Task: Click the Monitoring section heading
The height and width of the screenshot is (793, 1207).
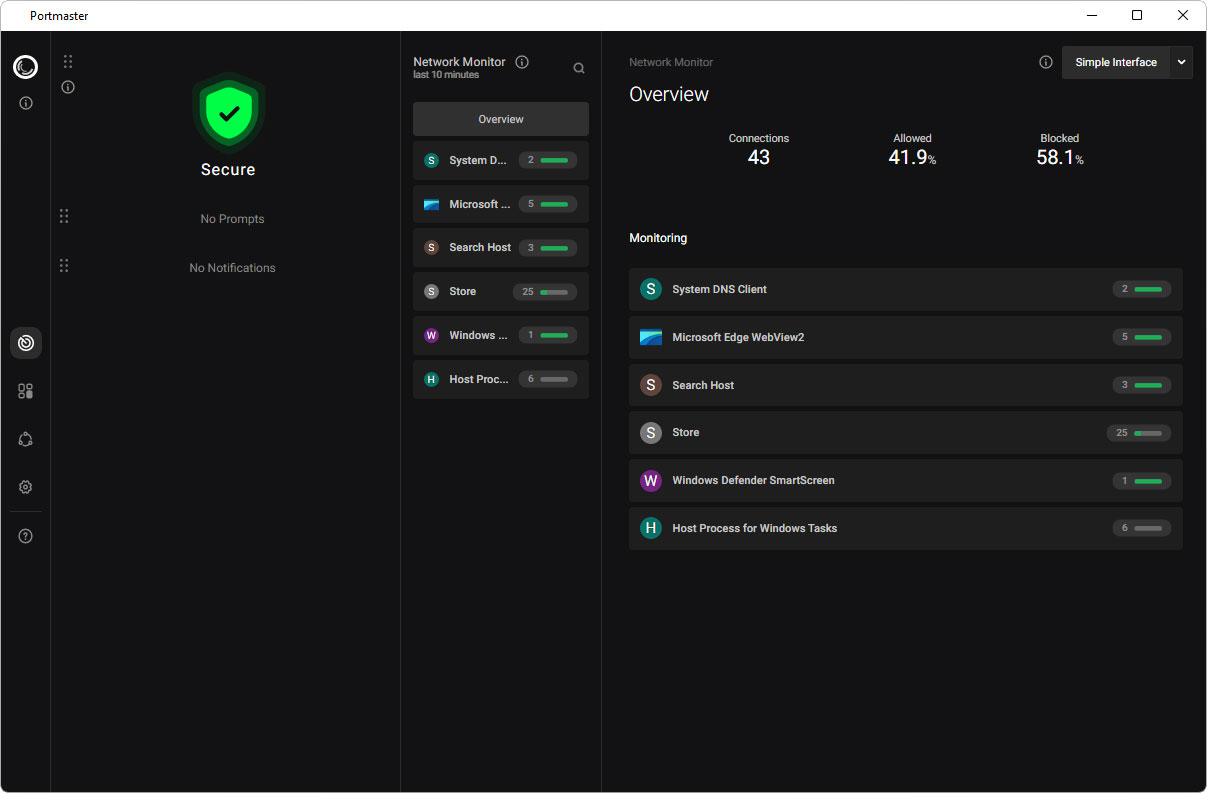Action: [658, 238]
